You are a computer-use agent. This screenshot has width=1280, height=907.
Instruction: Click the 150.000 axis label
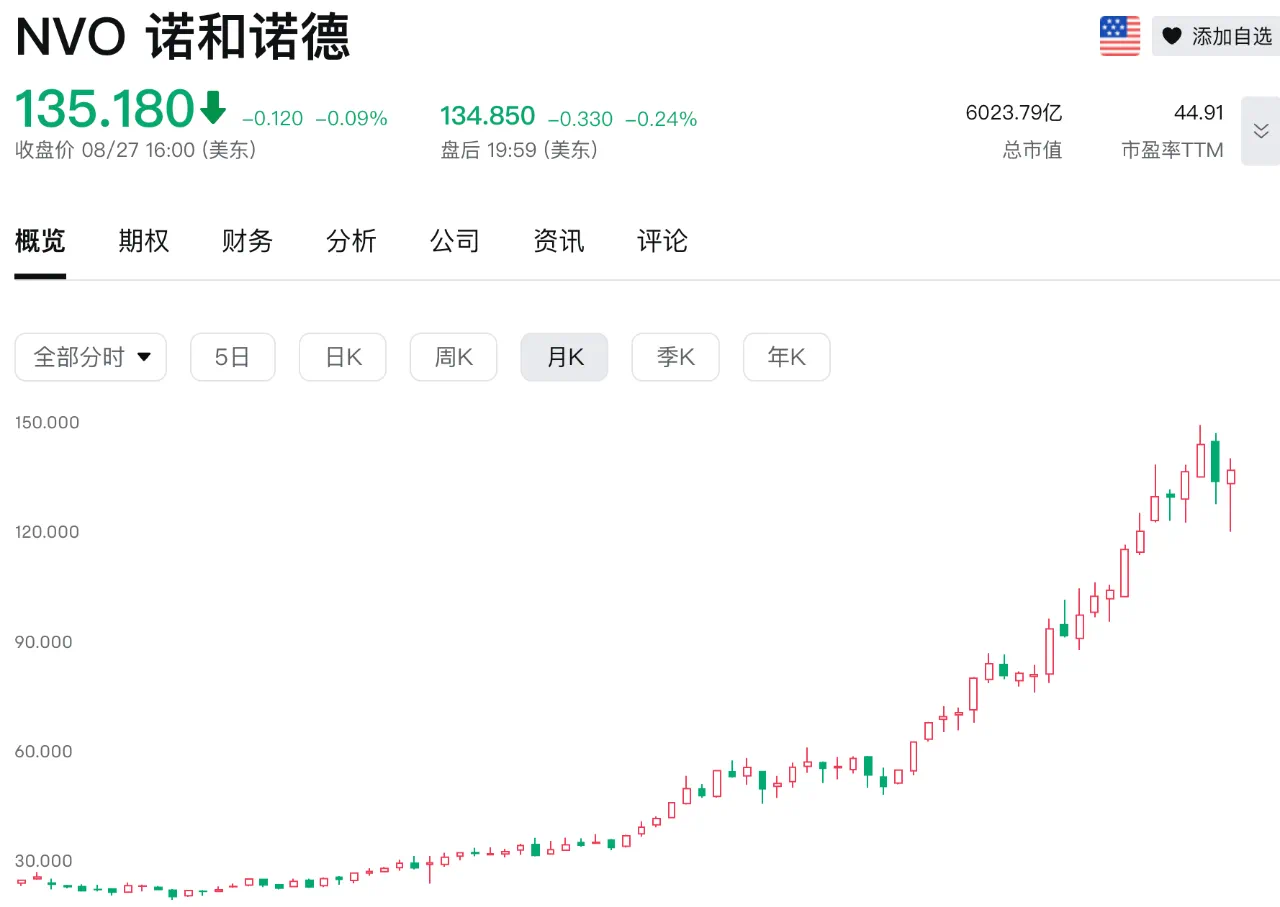click(47, 422)
